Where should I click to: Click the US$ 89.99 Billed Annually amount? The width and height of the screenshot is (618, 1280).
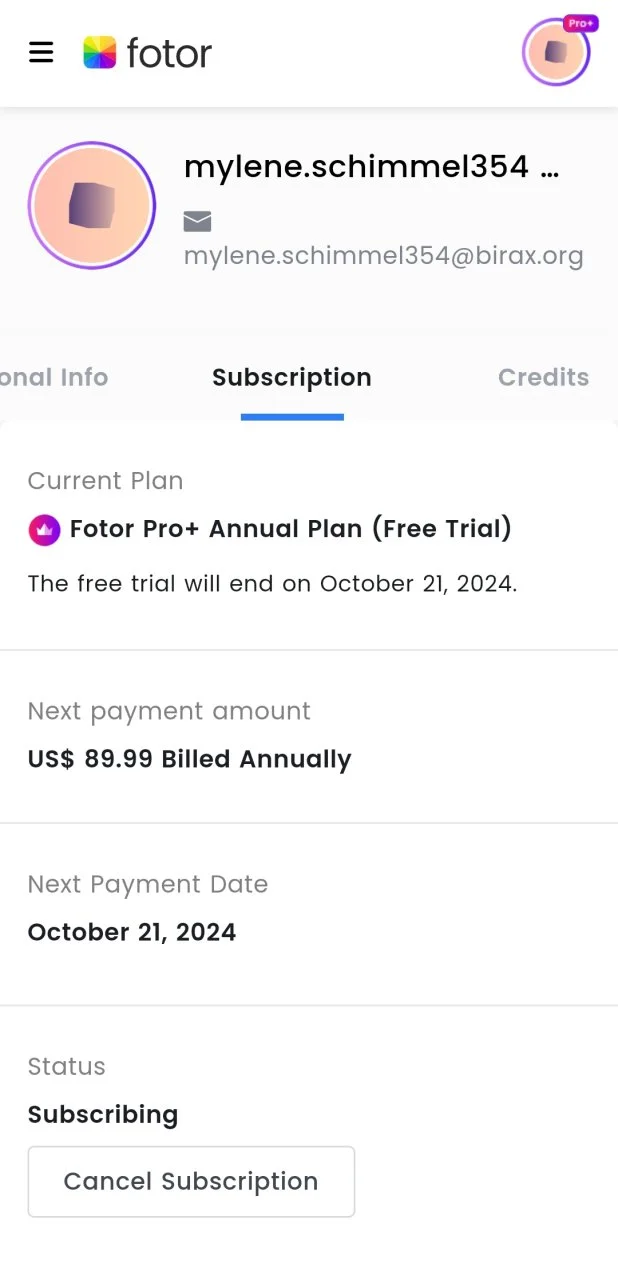coord(189,759)
